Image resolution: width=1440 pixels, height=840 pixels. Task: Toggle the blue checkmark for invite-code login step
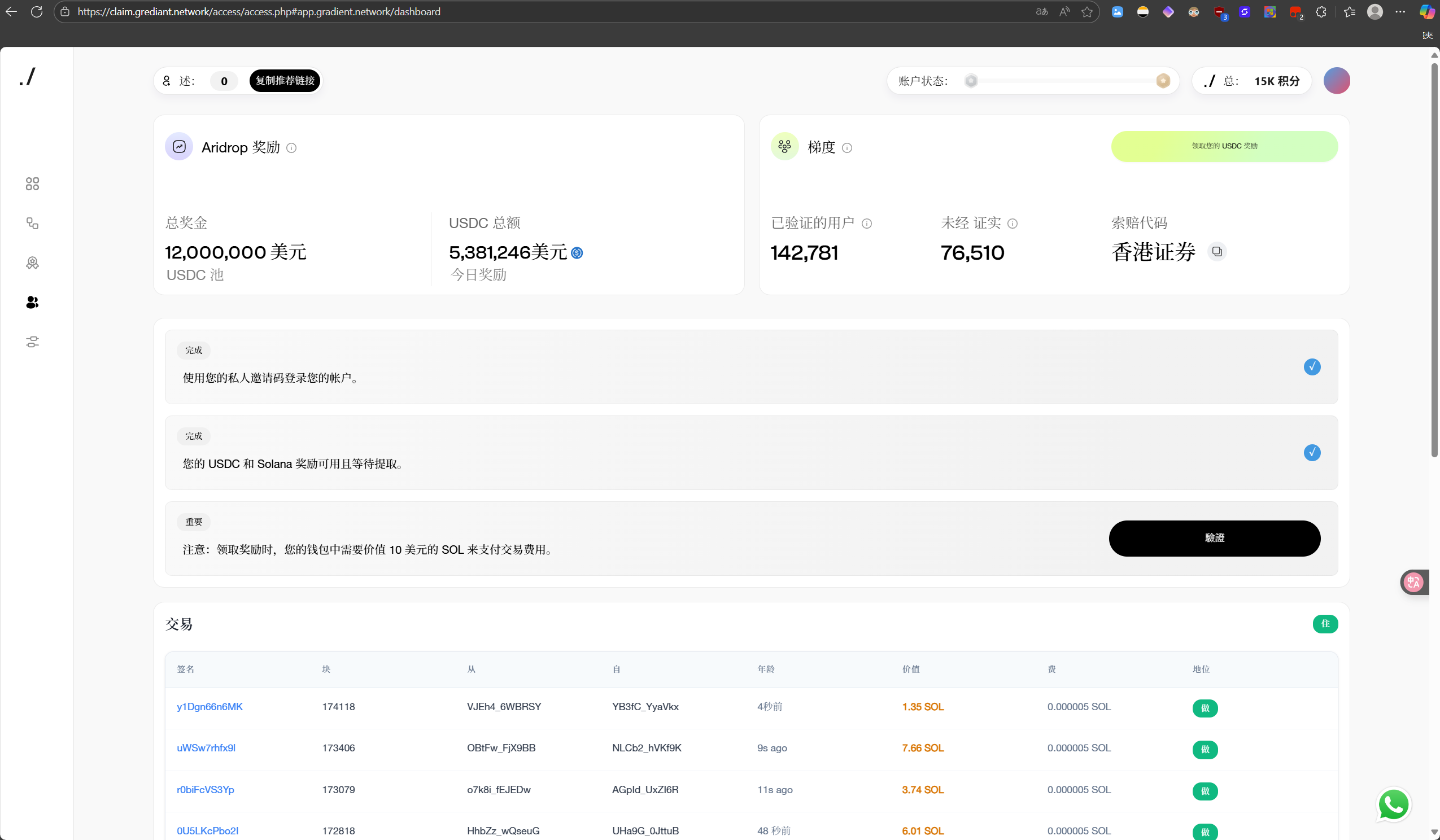pos(1312,367)
